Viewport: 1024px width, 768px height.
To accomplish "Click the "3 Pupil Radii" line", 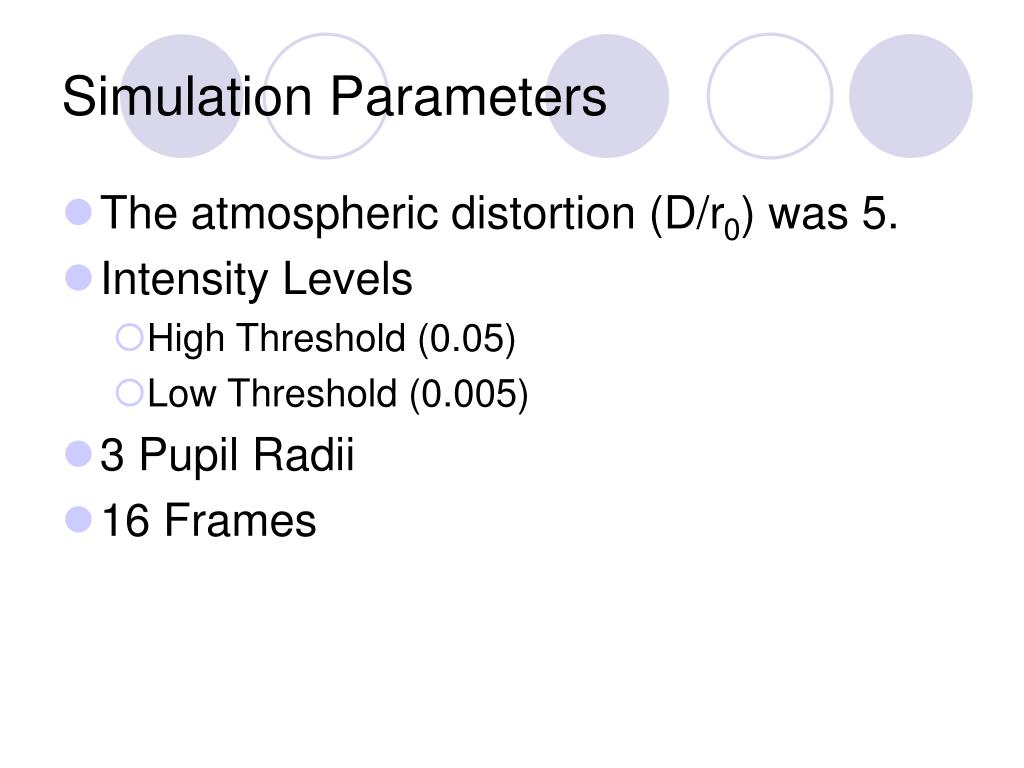I will click(x=228, y=456).
